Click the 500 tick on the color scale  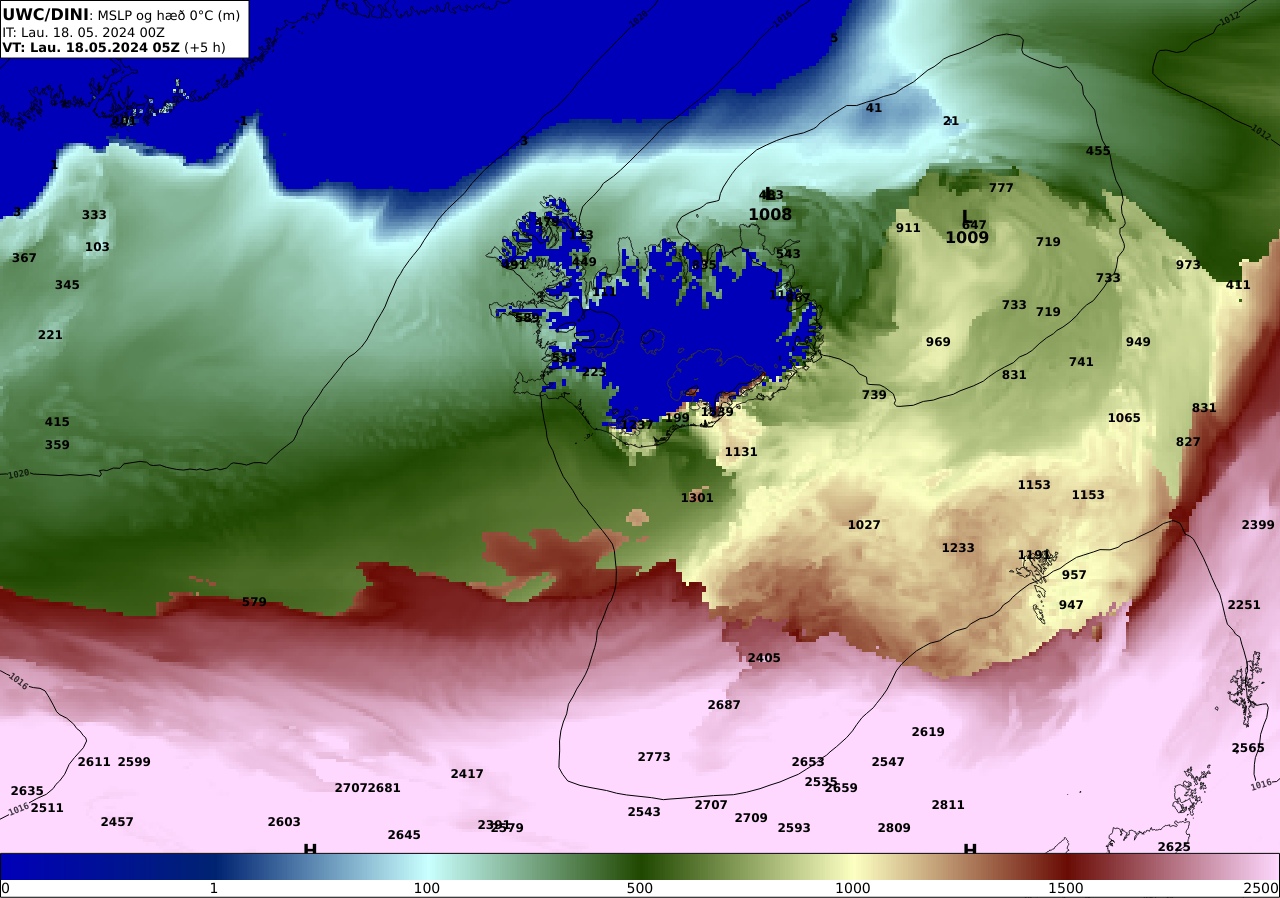pos(640,888)
